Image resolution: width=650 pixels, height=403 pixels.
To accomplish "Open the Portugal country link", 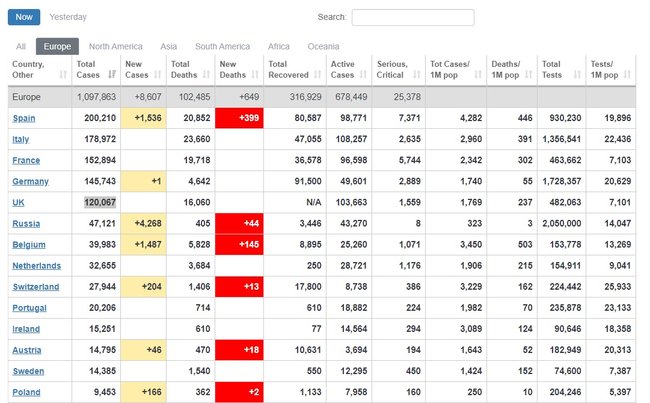I will (x=29, y=308).
